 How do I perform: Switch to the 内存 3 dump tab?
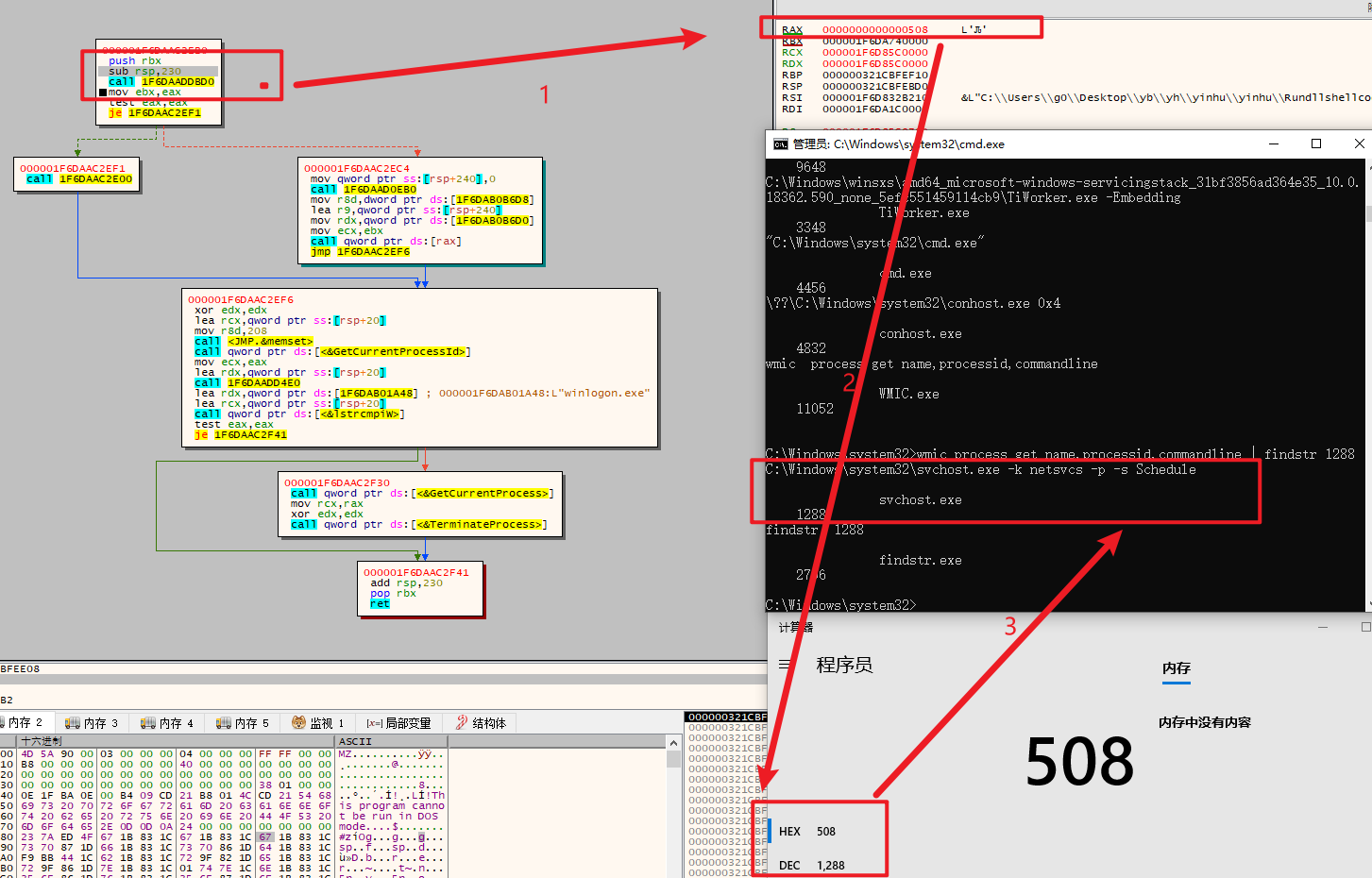tap(92, 723)
